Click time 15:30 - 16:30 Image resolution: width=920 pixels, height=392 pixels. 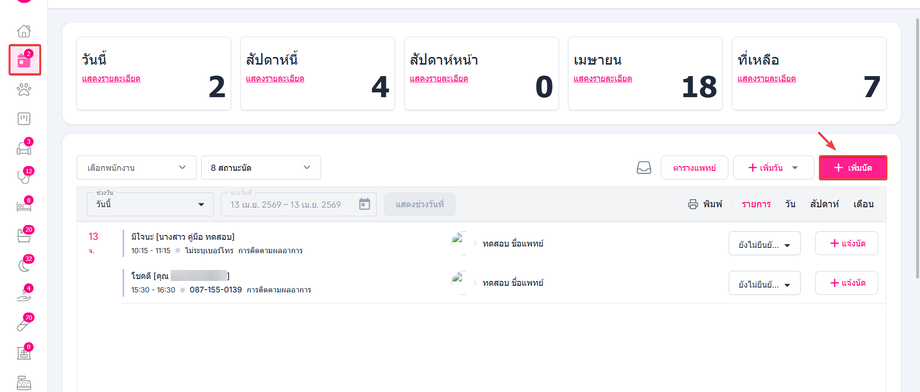[x=153, y=290]
